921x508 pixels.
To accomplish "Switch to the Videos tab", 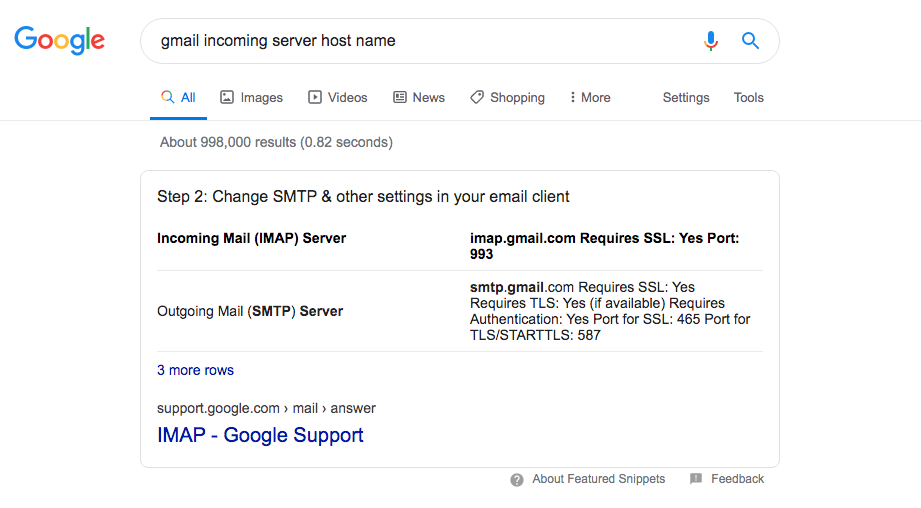I will (338, 97).
